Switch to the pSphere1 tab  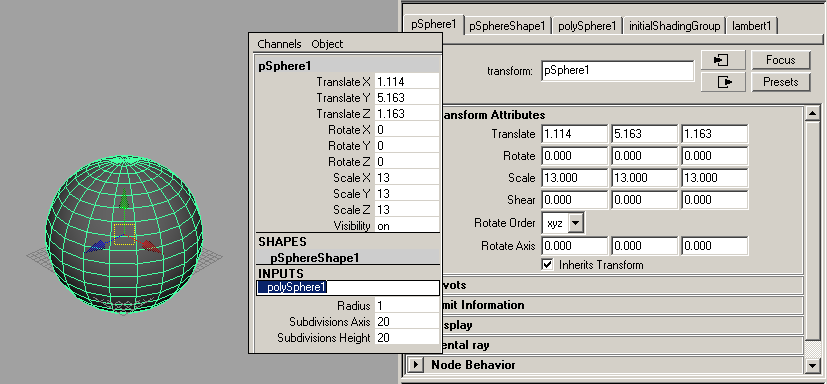coord(433,25)
